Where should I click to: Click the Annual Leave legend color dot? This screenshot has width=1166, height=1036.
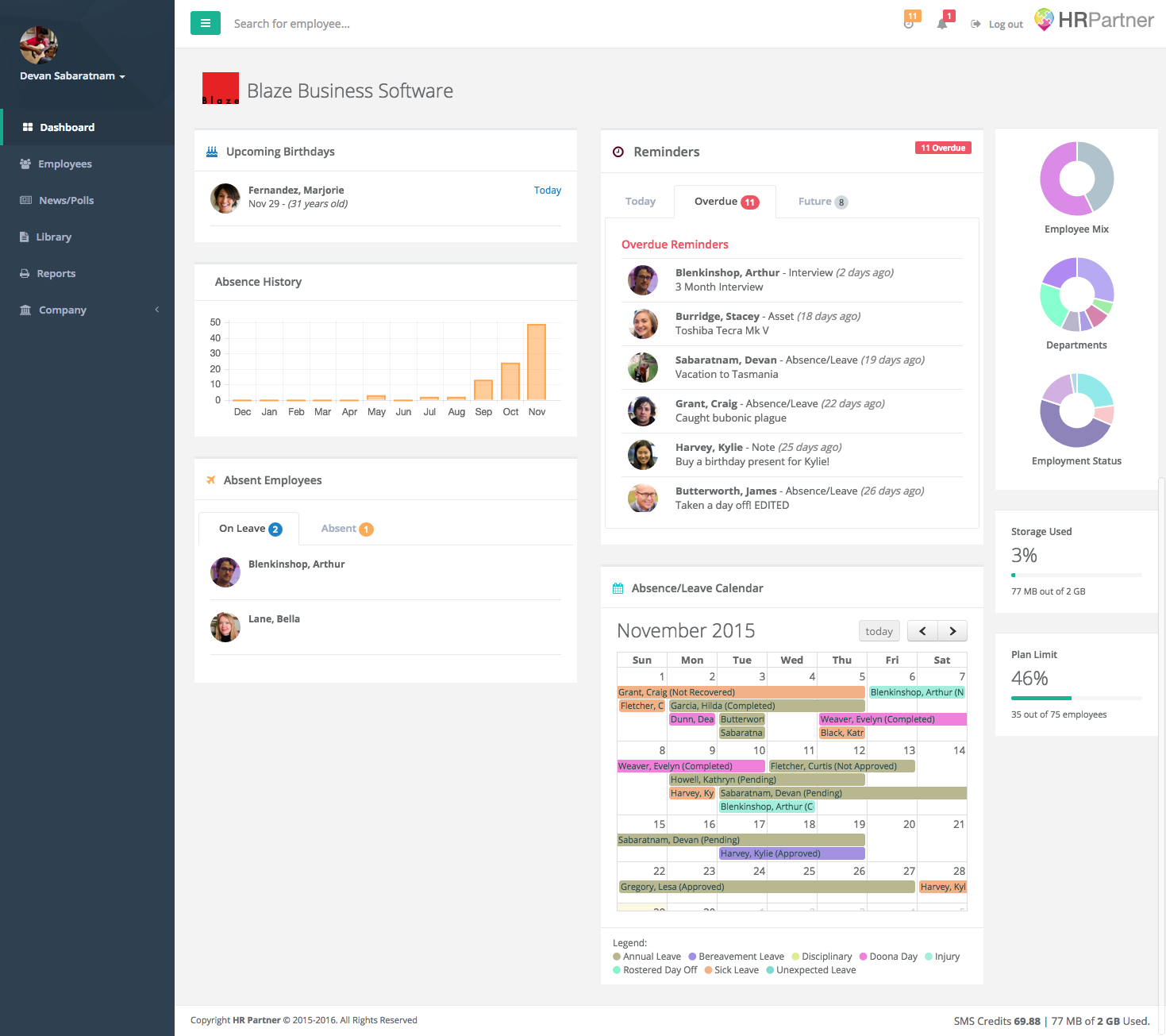(617, 957)
